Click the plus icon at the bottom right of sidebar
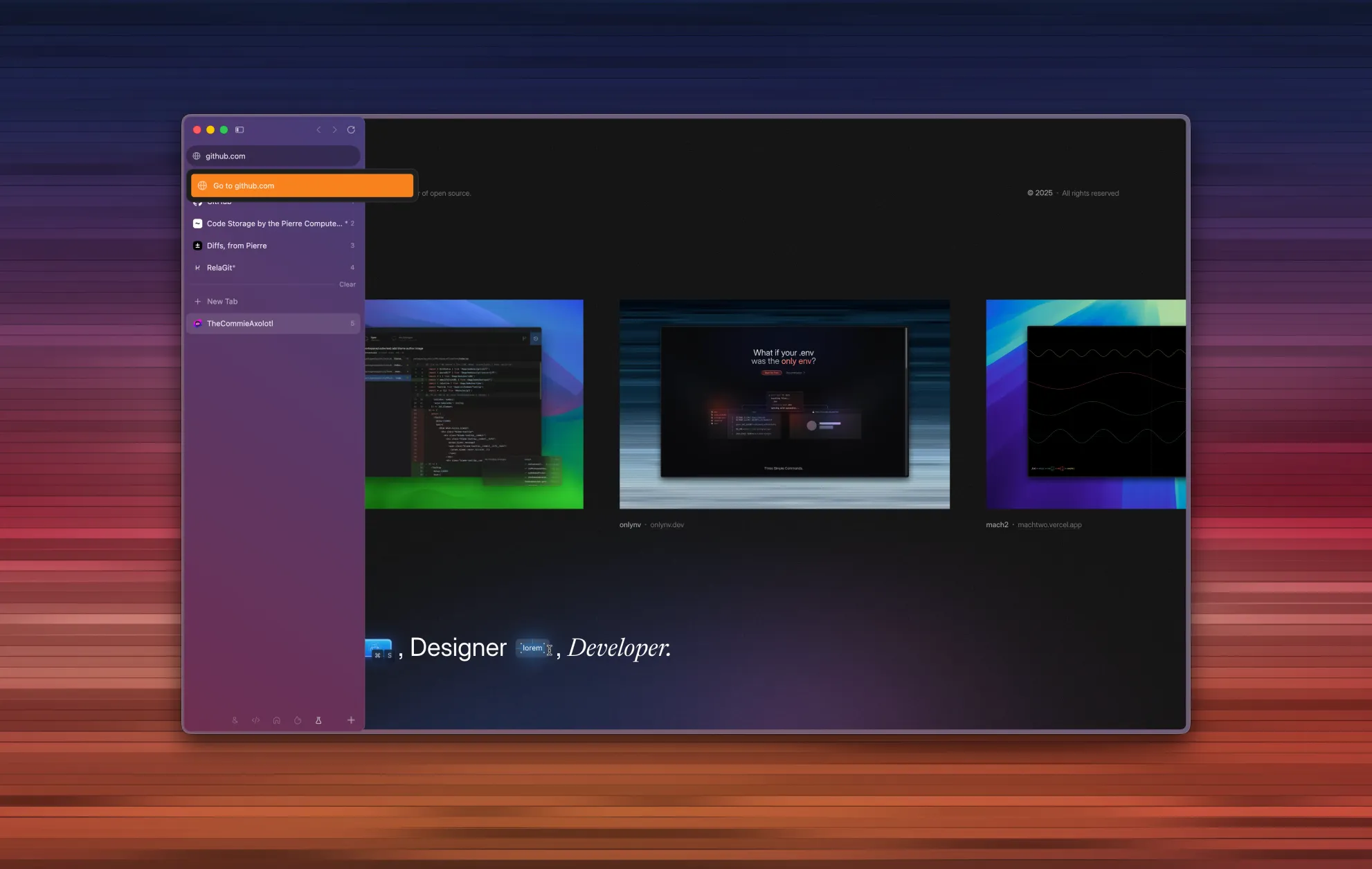Image resolution: width=1372 pixels, height=869 pixels. click(x=351, y=720)
